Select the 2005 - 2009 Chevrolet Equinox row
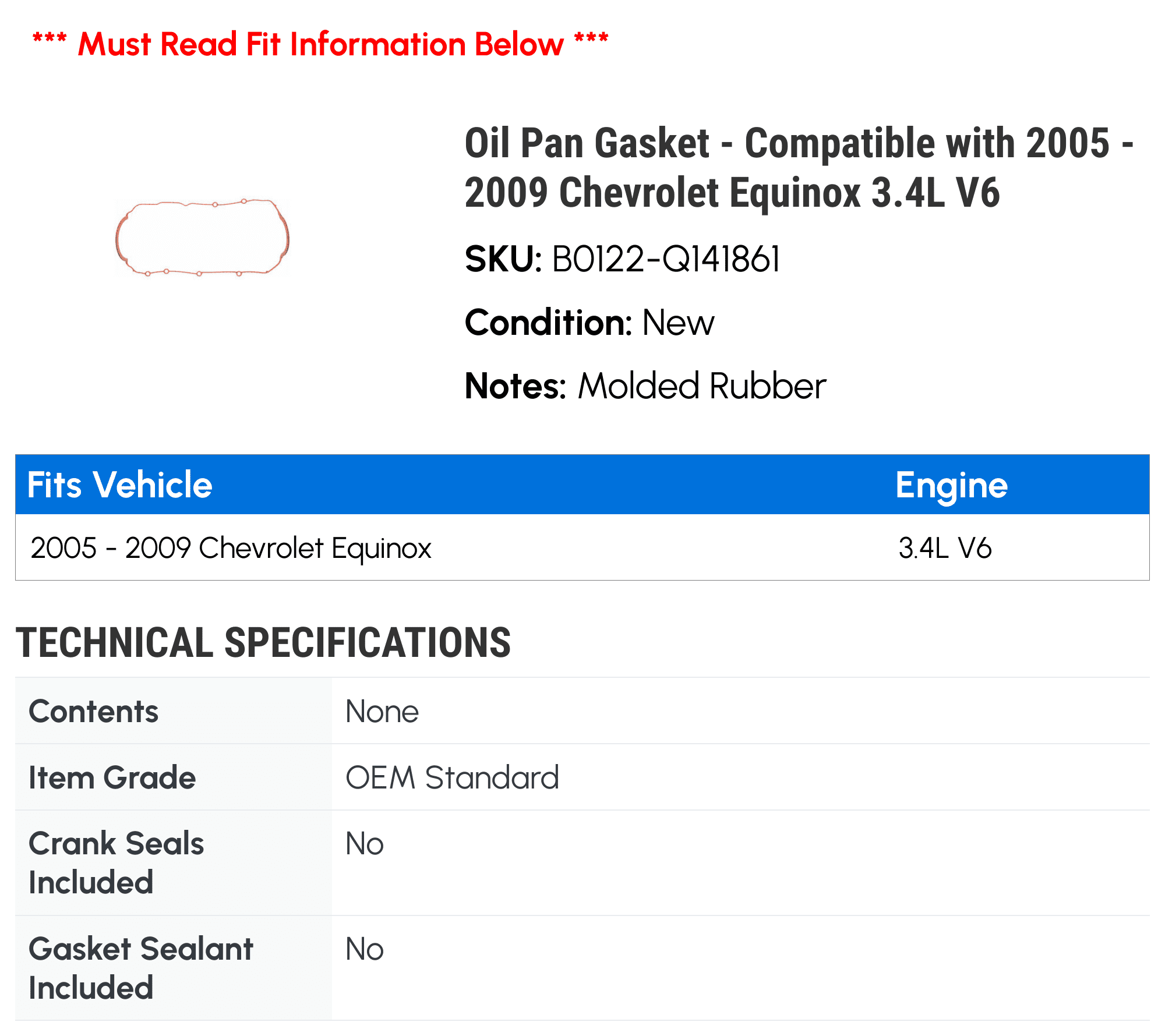This screenshot has height=1036, width=1165. (x=582, y=547)
